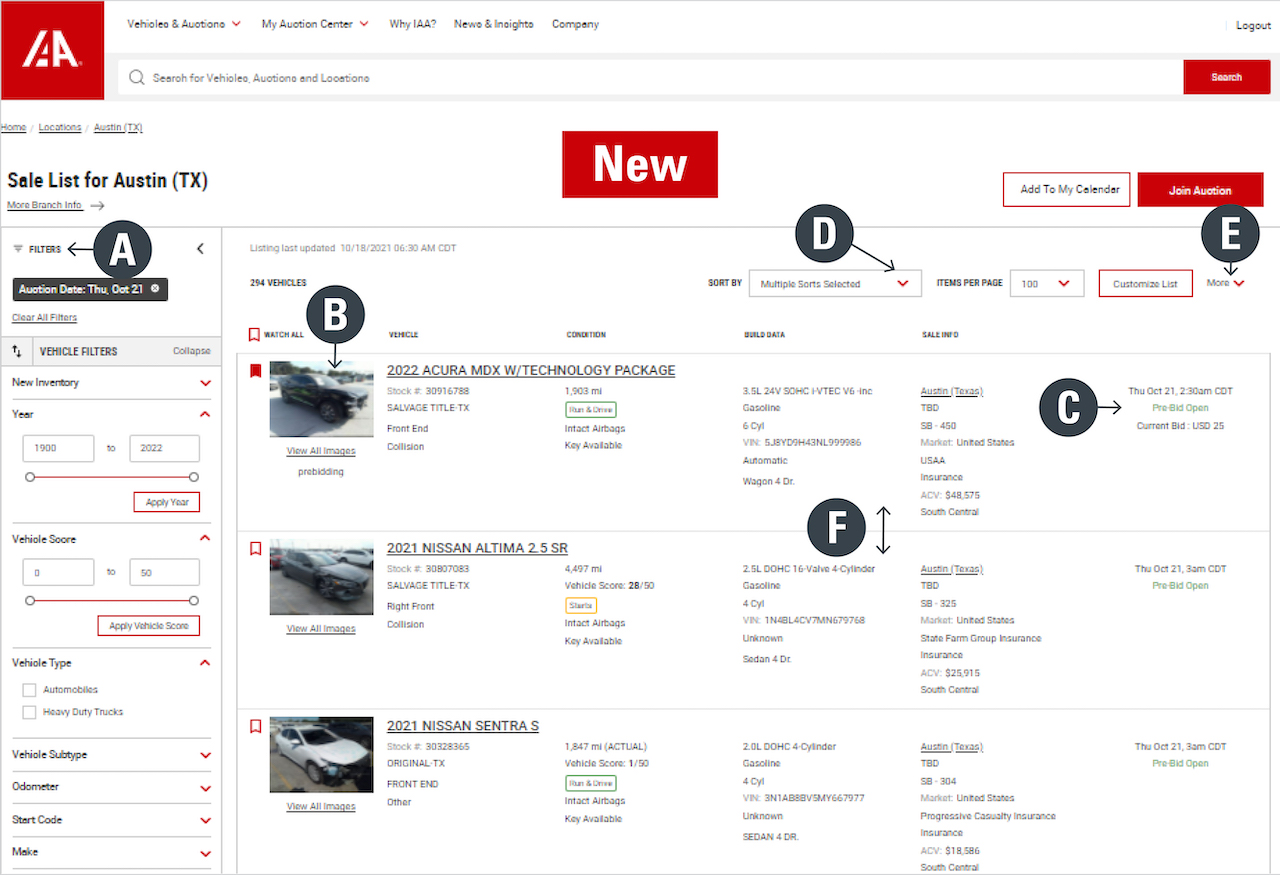Open the More dropdown
Screen dimensions: 1280x875
pyautogui.click(x=1225, y=283)
